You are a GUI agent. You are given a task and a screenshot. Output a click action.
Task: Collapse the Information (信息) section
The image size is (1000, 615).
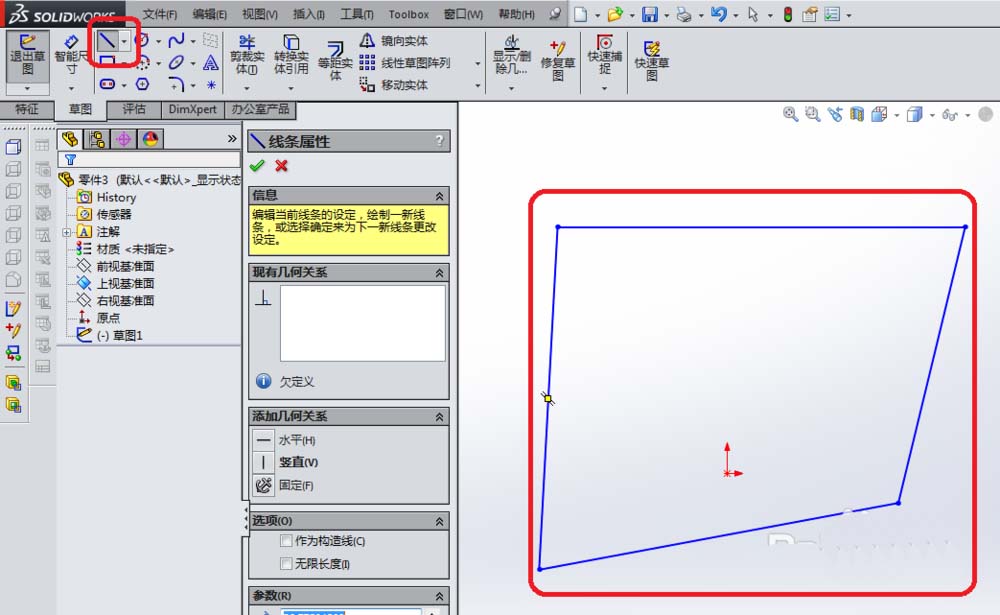[x=439, y=196]
